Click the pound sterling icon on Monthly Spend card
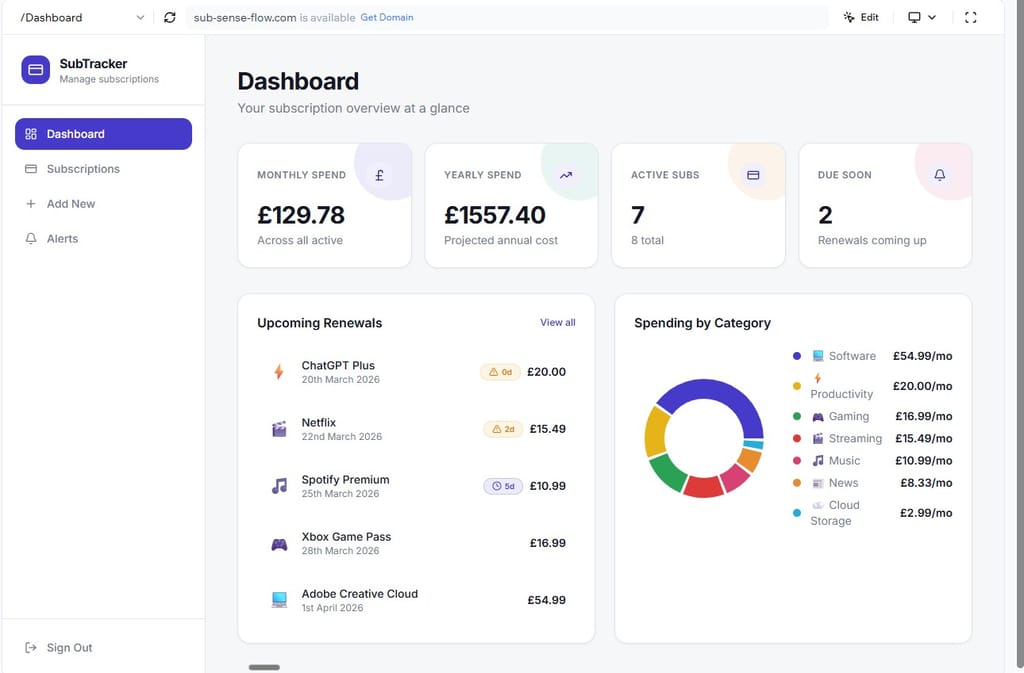Screen dimensions: 1024x673 pyautogui.click(x=379, y=175)
